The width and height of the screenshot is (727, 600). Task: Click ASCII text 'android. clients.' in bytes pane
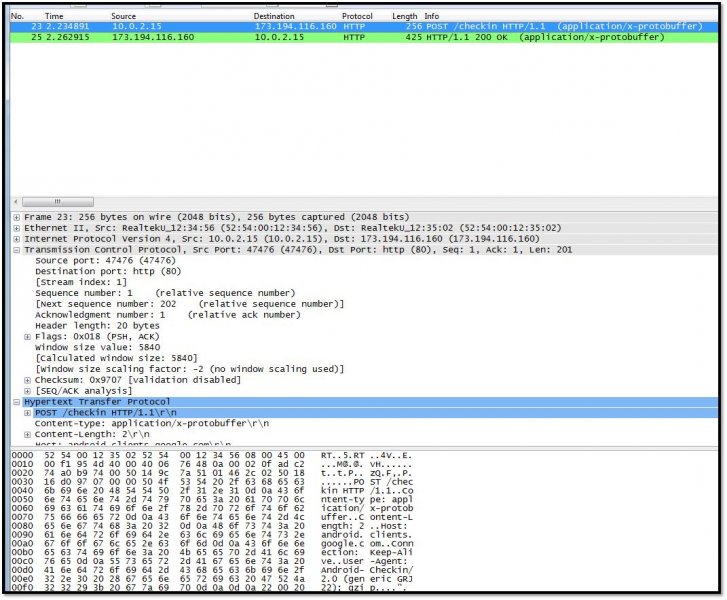point(366,535)
